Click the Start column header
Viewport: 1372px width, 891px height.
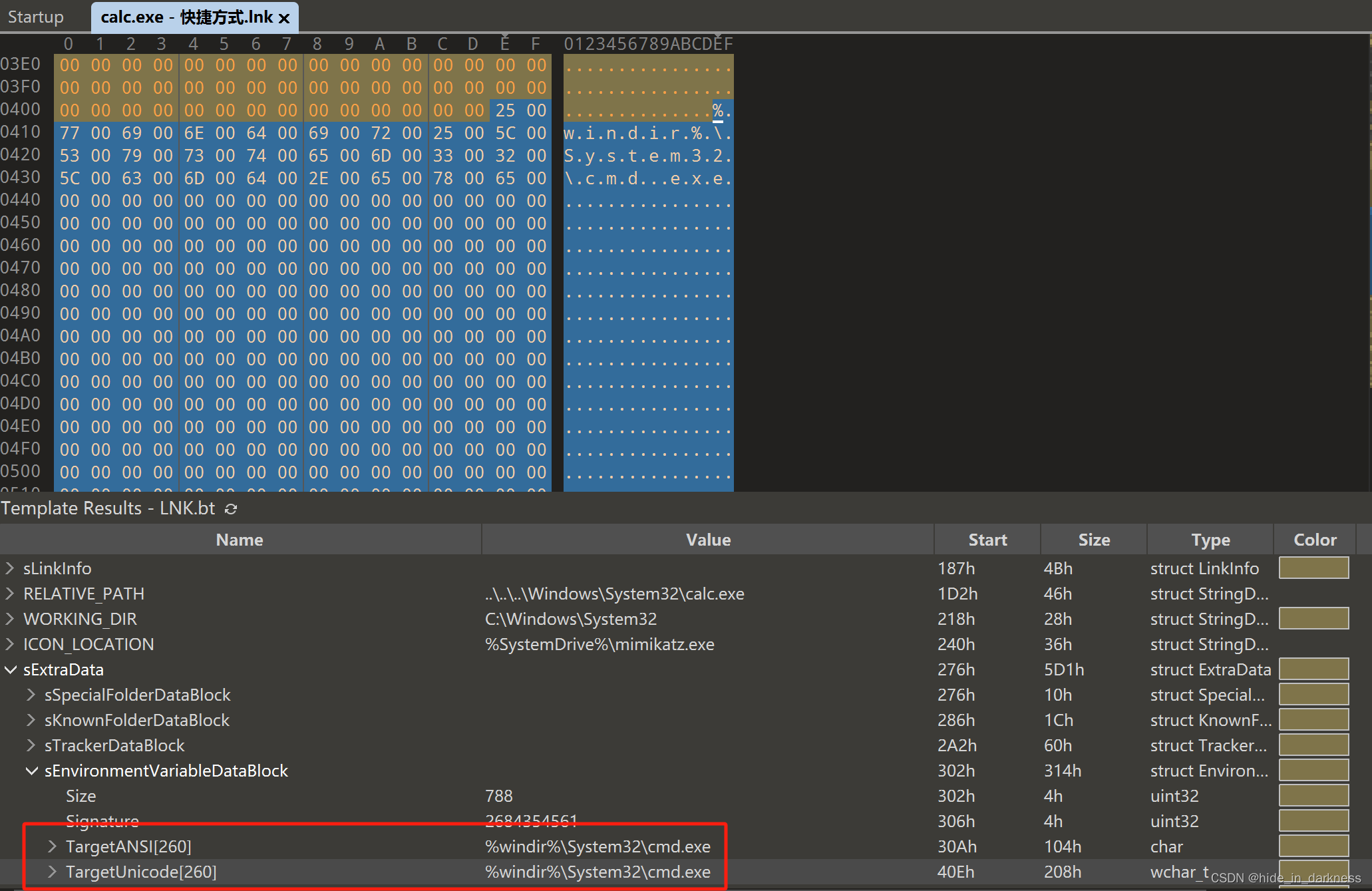pyautogui.click(x=987, y=540)
